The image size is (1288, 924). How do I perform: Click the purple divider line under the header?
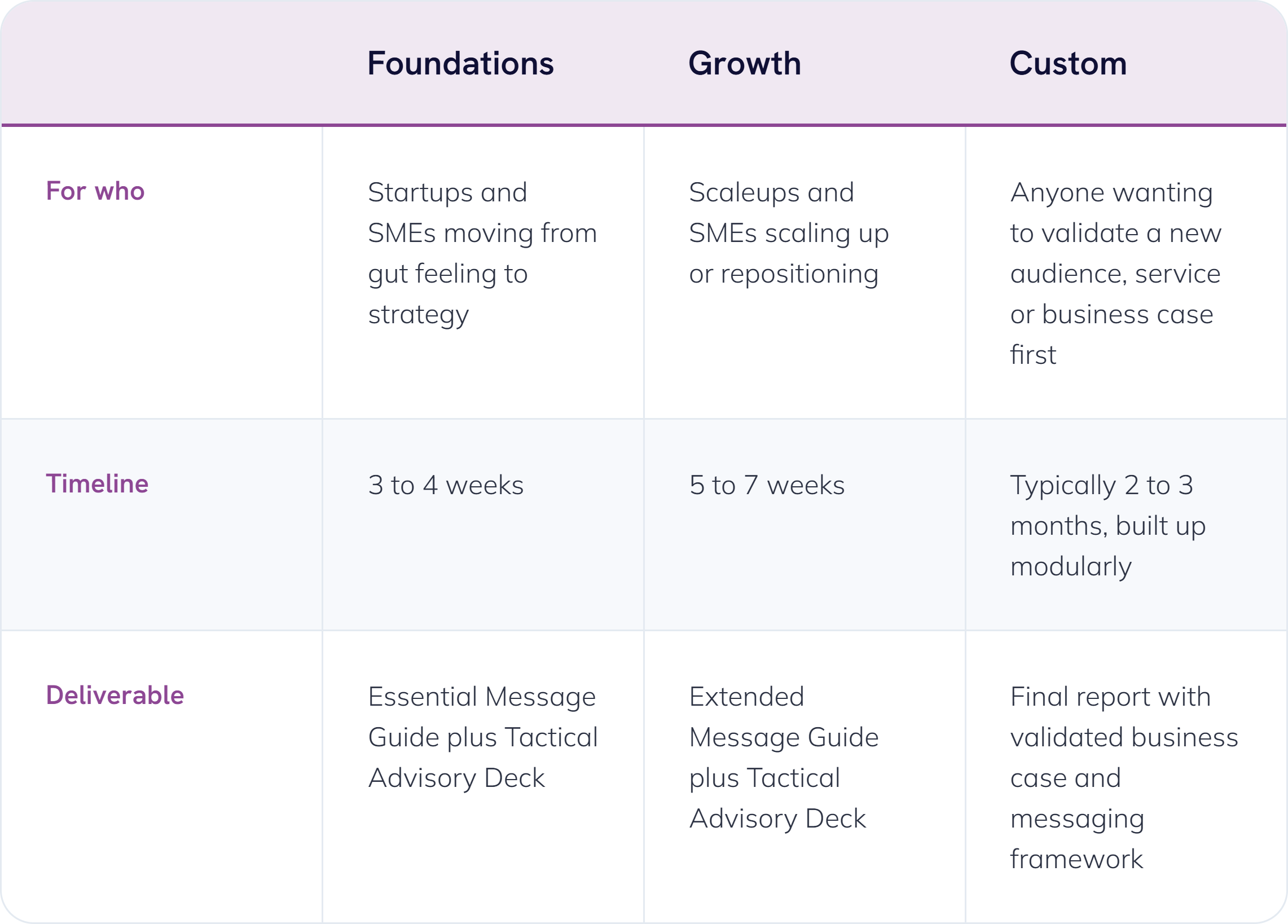(644, 125)
